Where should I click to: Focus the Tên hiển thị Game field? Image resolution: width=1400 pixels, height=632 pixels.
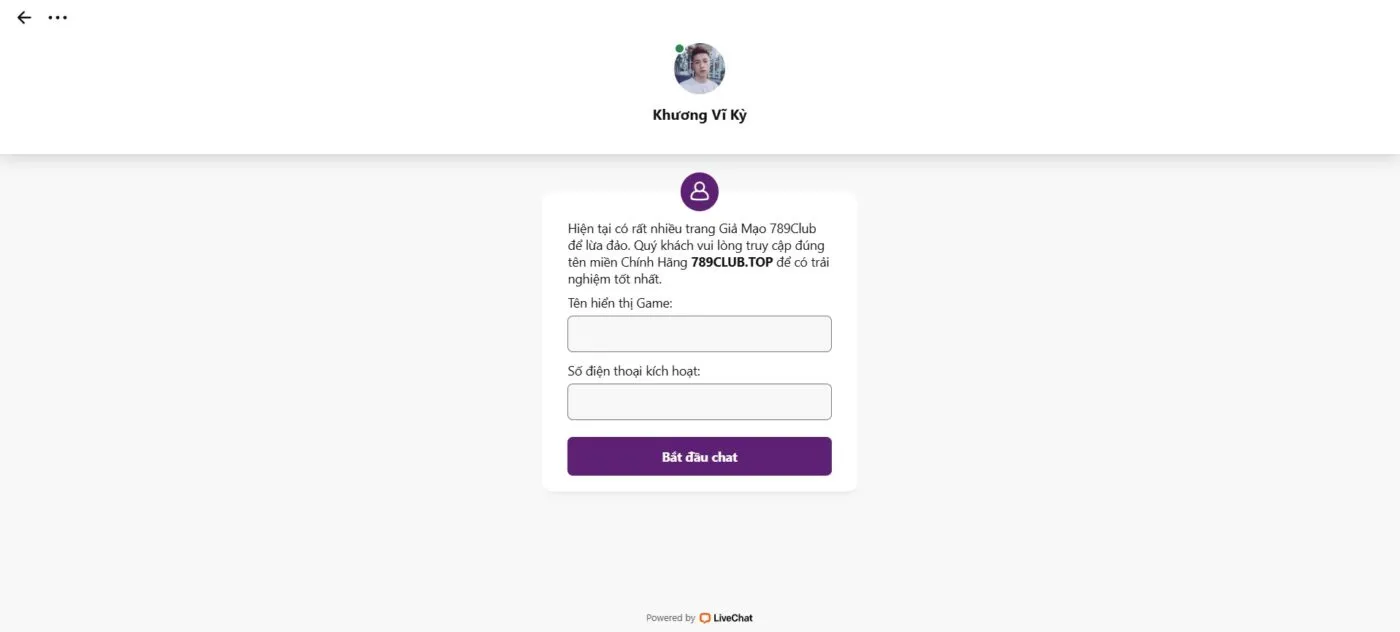(x=699, y=334)
